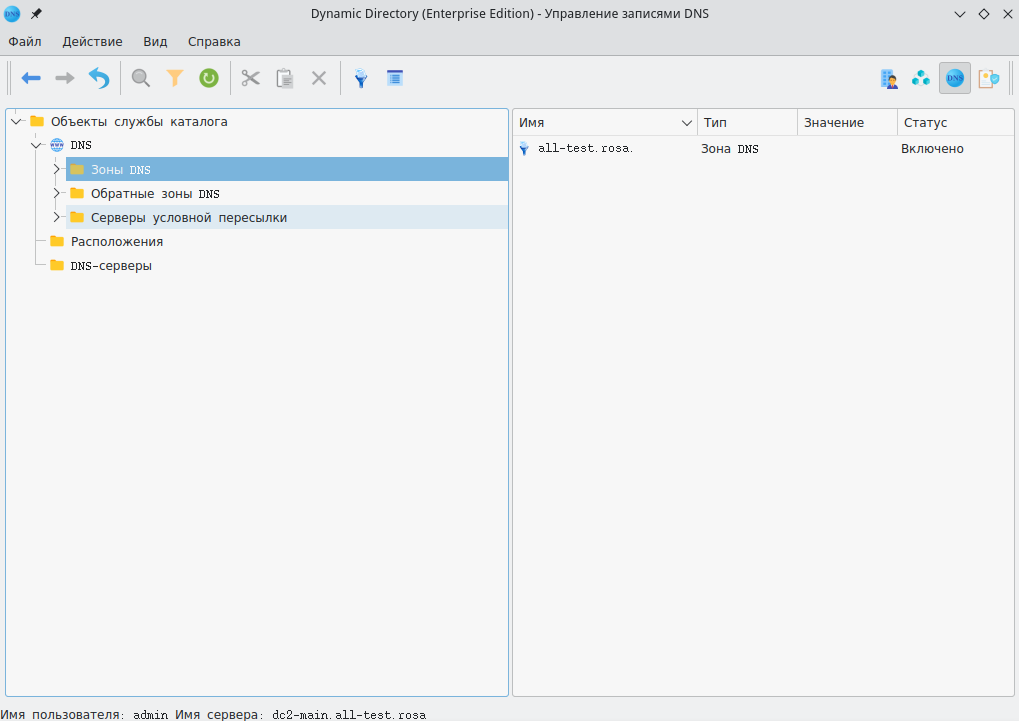1019x721 pixels.
Task: Open users and organization management mode icon
Action: pyautogui.click(x=888, y=78)
